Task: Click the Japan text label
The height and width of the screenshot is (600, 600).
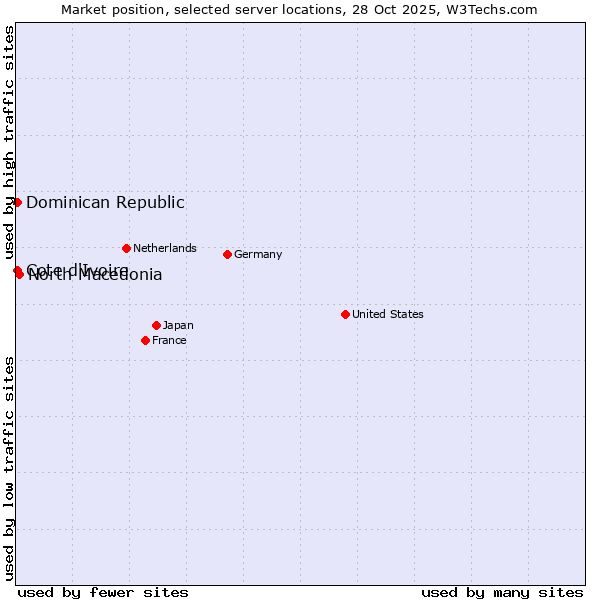Action: [x=178, y=325]
